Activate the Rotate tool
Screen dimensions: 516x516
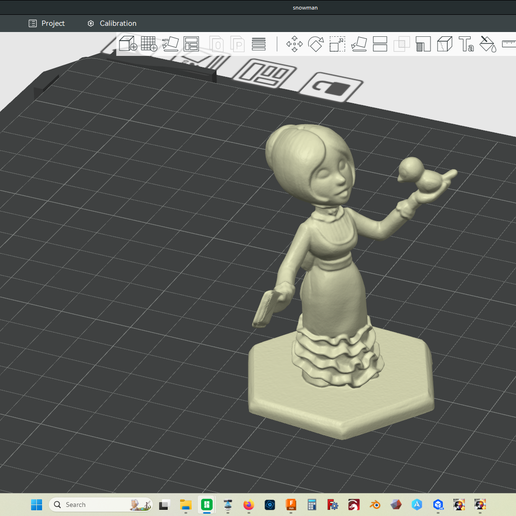point(316,44)
